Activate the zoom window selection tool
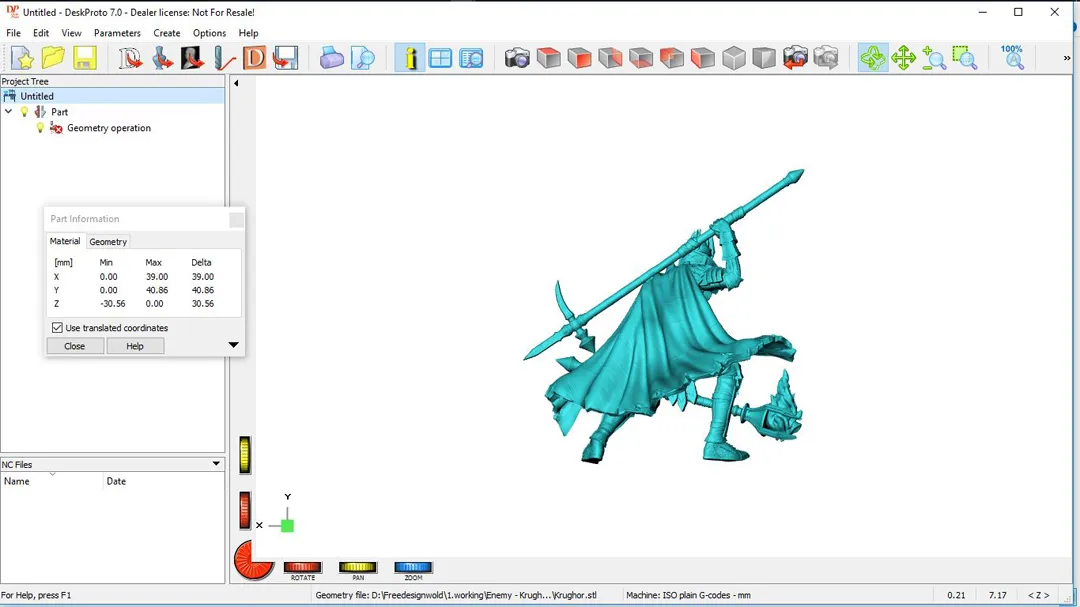 [x=965, y=58]
